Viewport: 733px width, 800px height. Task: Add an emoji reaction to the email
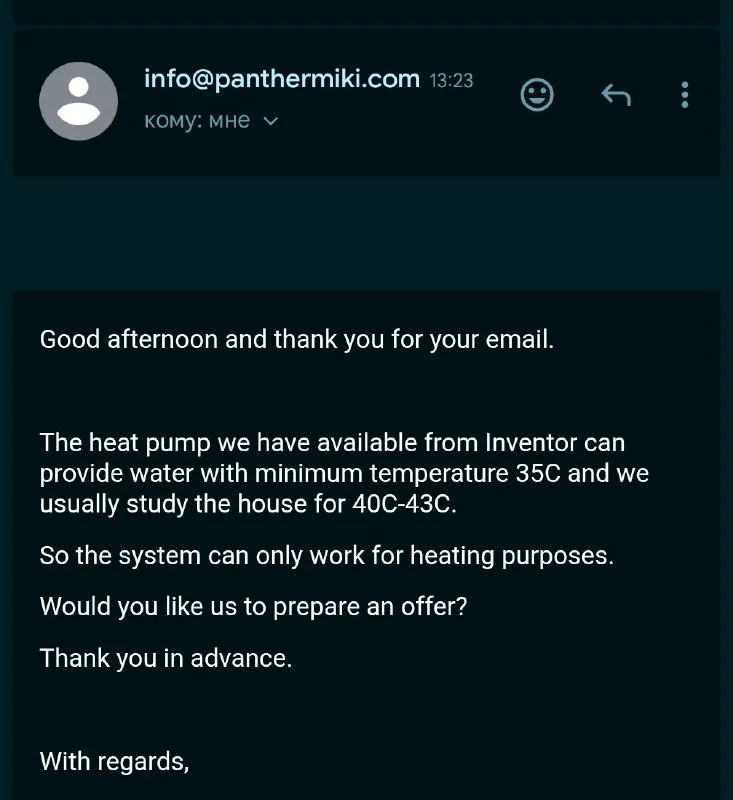point(537,95)
